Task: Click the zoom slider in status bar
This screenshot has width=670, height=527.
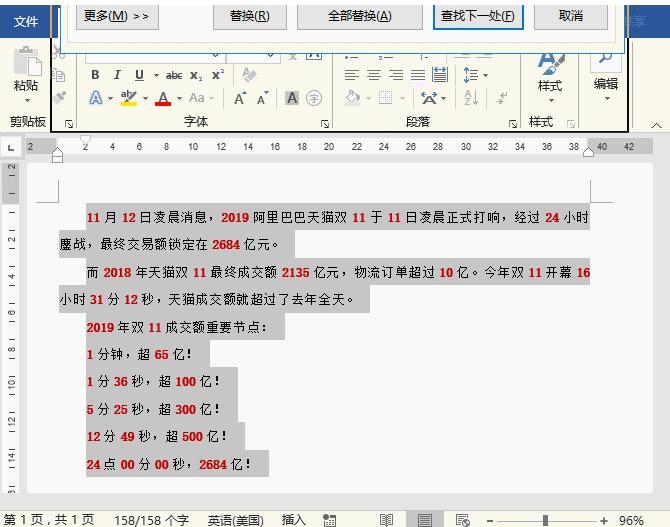Action: click(x=545, y=520)
